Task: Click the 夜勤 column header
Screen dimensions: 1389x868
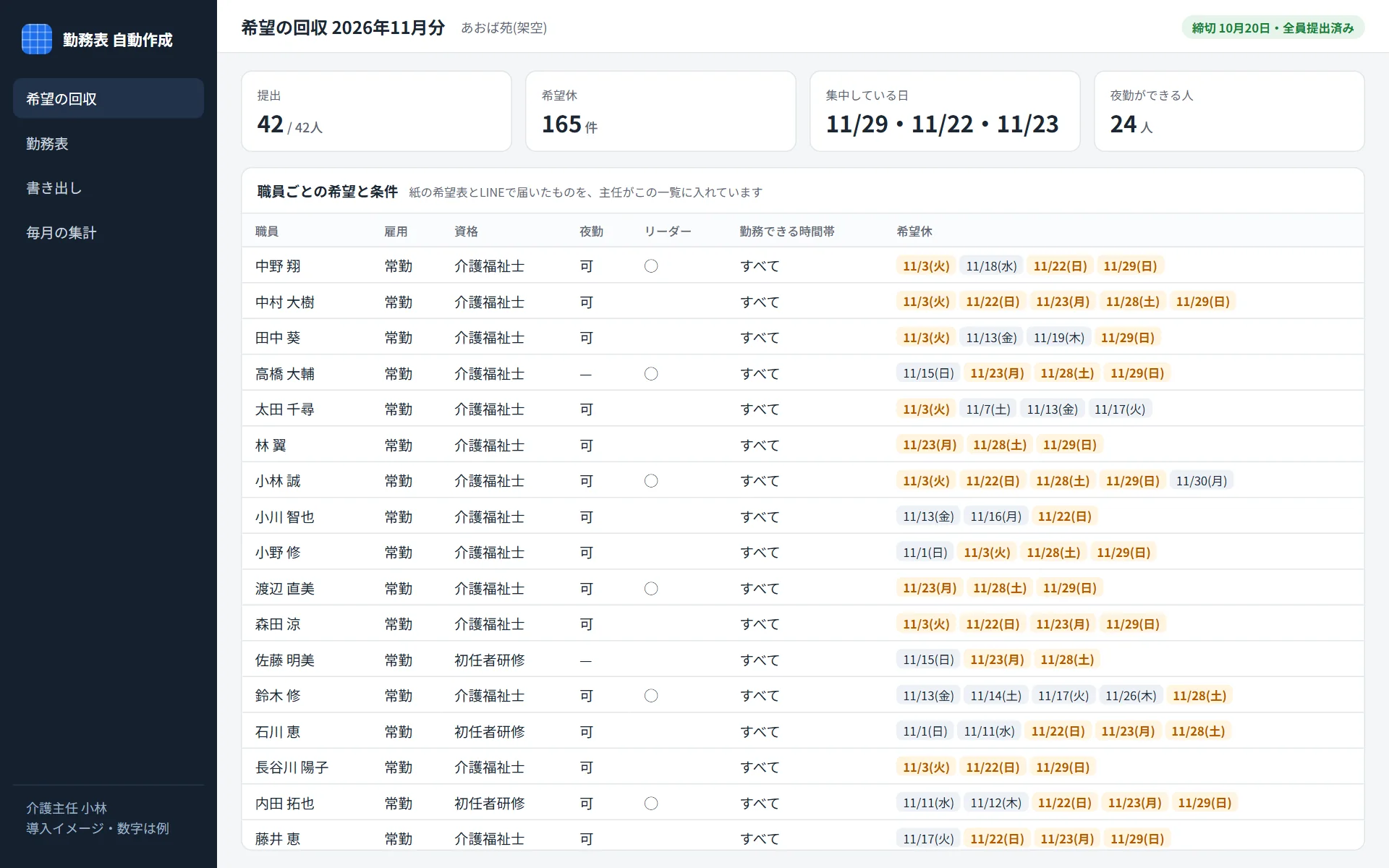Action: tap(591, 231)
